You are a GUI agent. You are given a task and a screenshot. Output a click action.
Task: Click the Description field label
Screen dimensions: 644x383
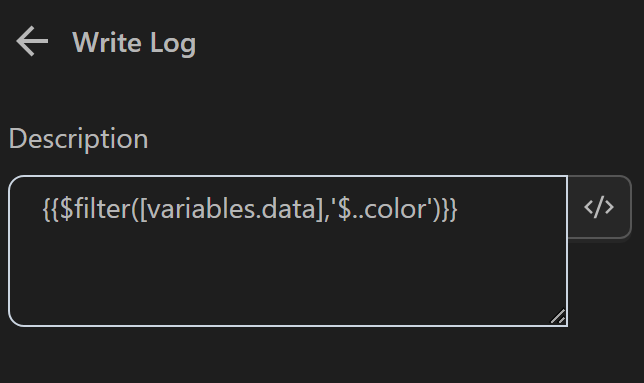click(x=78, y=139)
